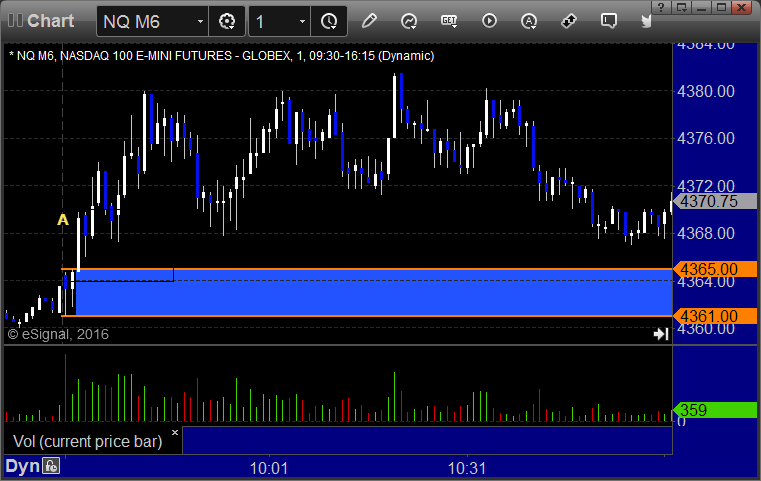Click the 4376.00 price axis label
Image resolution: width=761 pixels, height=481 pixels.
tap(706, 138)
